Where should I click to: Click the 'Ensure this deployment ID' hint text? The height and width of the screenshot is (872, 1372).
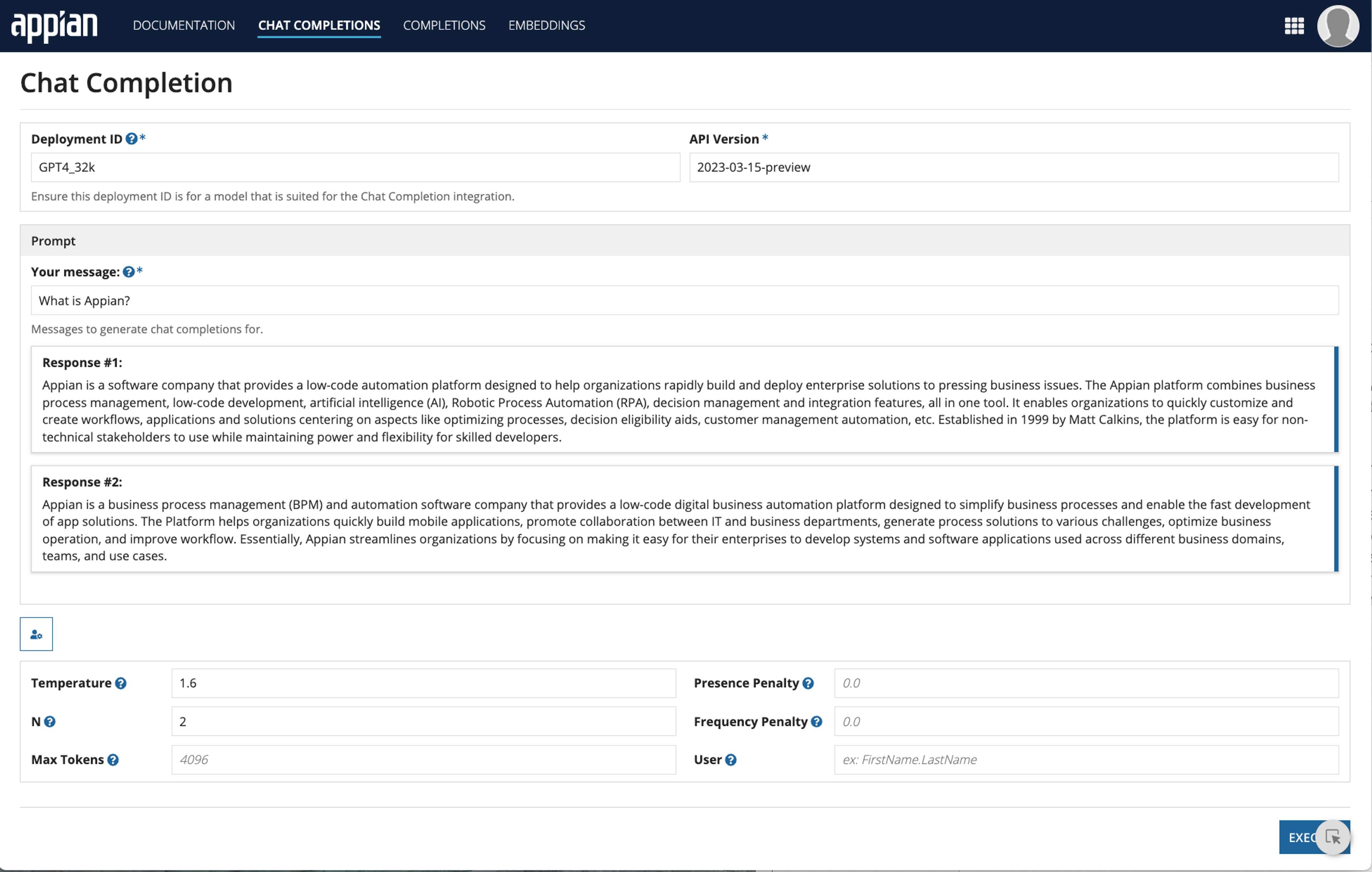[273, 196]
